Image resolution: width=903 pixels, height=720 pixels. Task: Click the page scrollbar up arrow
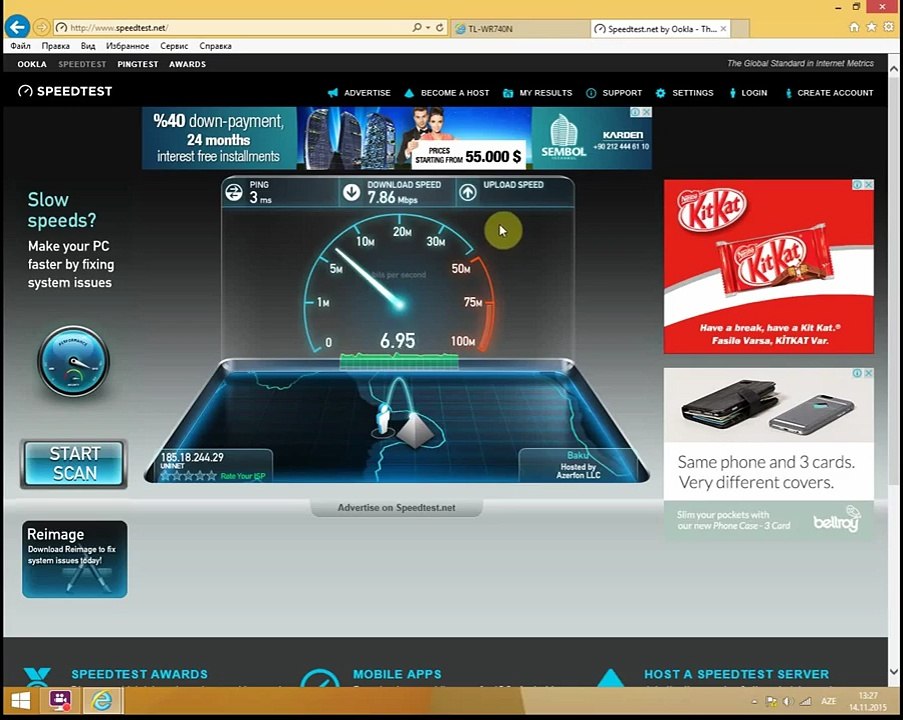click(x=894, y=69)
